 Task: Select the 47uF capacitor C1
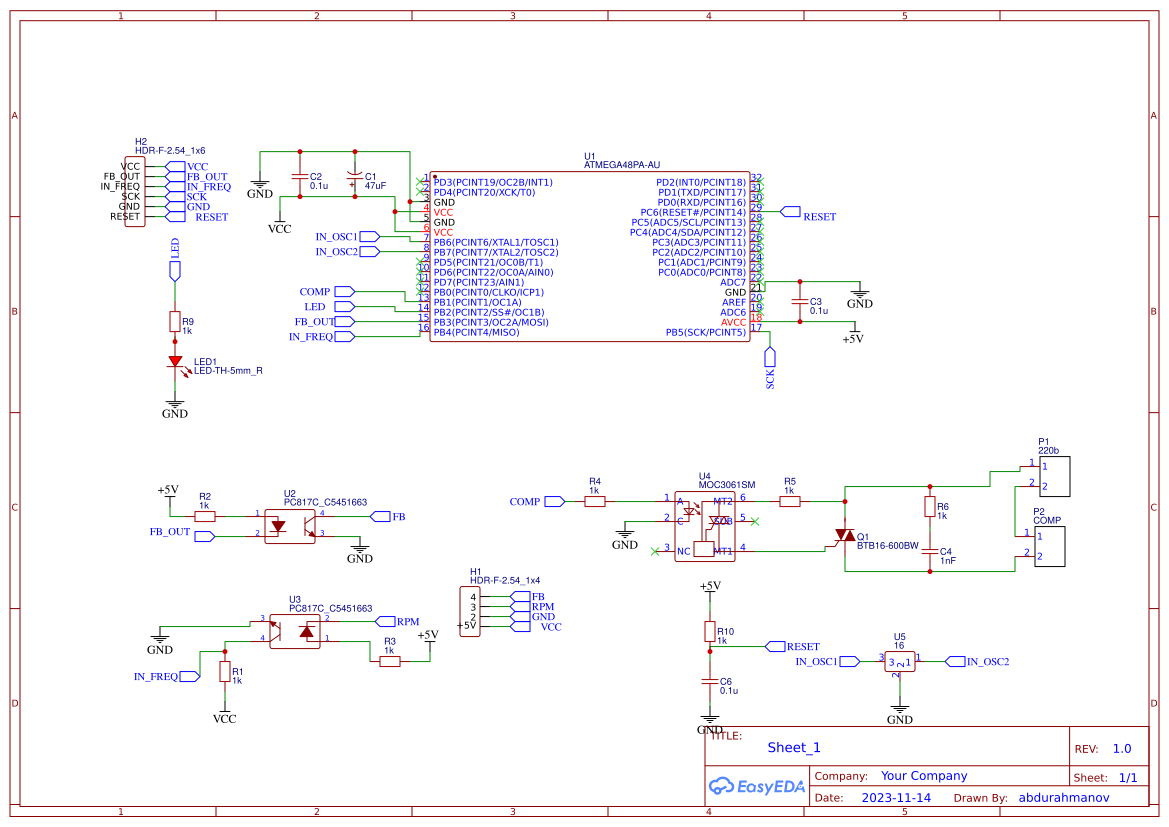(355, 178)
